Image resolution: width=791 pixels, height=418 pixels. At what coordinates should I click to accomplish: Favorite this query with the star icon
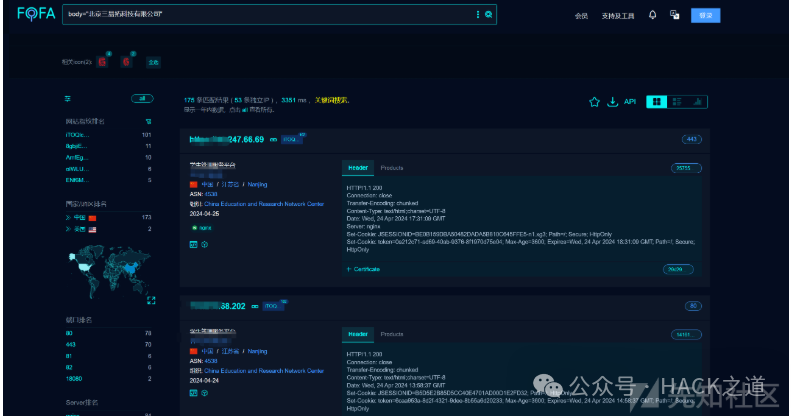tap(594, 102)
